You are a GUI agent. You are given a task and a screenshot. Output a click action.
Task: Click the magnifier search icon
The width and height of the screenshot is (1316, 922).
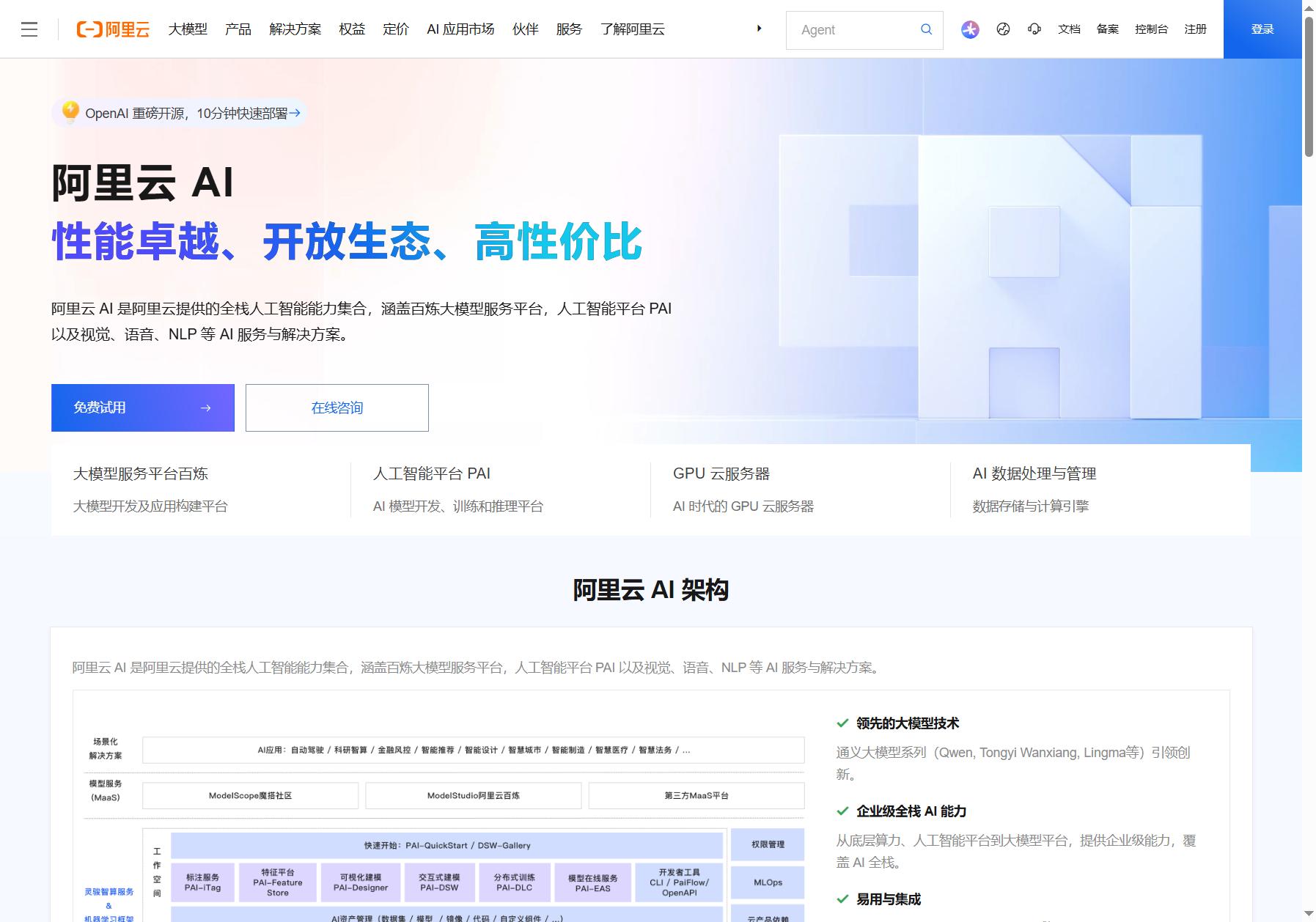(927, 29)
